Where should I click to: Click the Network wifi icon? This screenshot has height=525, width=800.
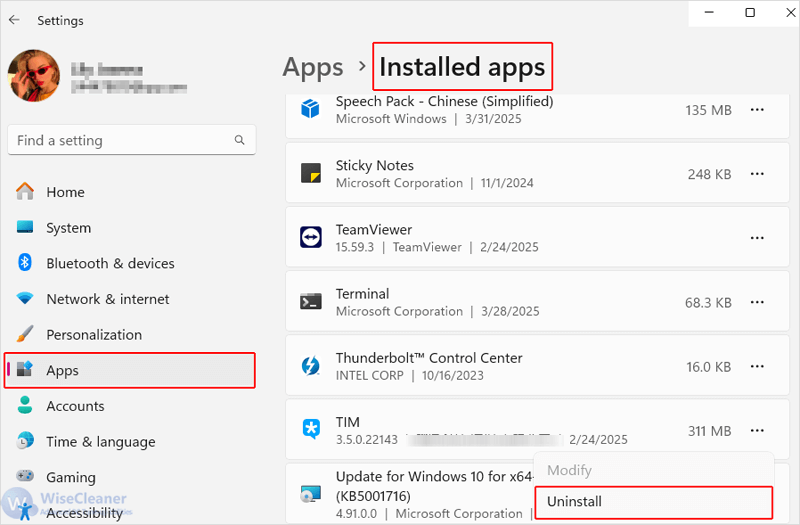tap(24, 298)
